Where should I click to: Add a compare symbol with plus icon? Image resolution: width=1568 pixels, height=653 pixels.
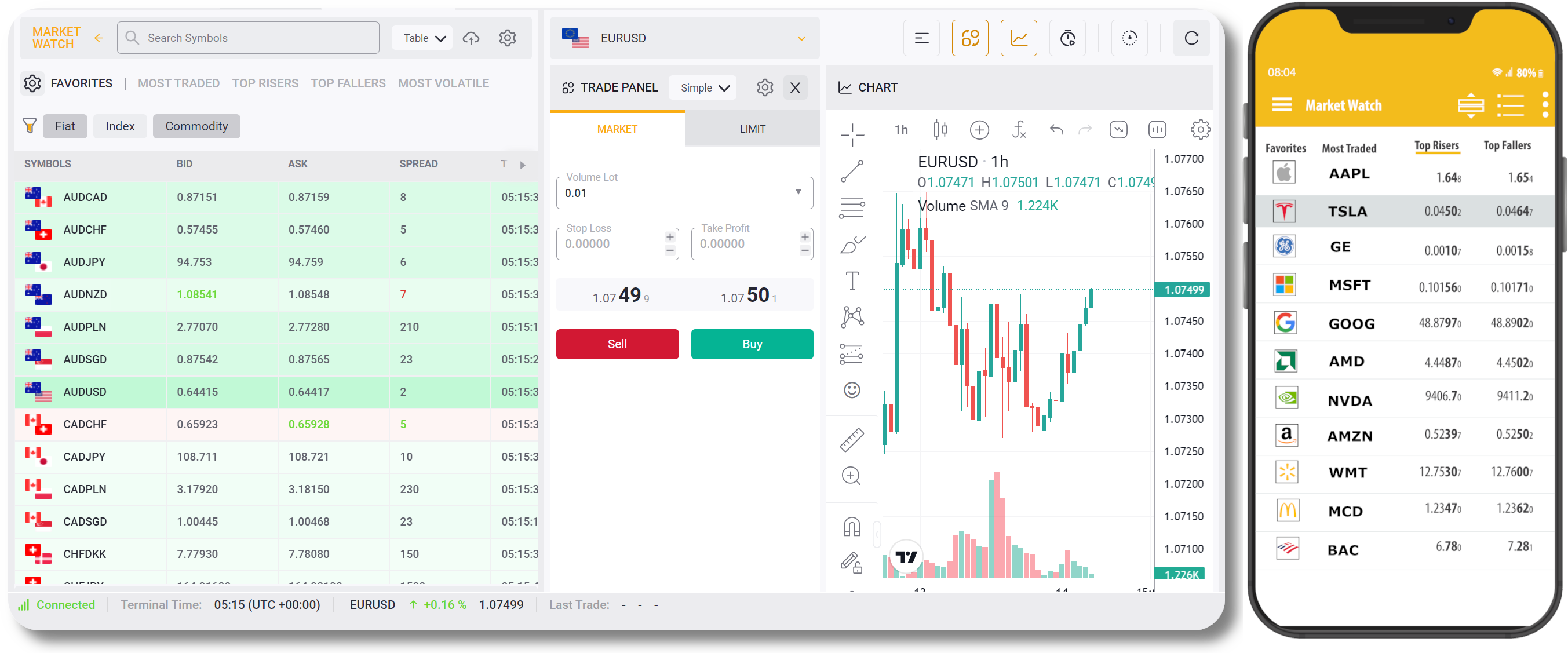coord(979,129)
